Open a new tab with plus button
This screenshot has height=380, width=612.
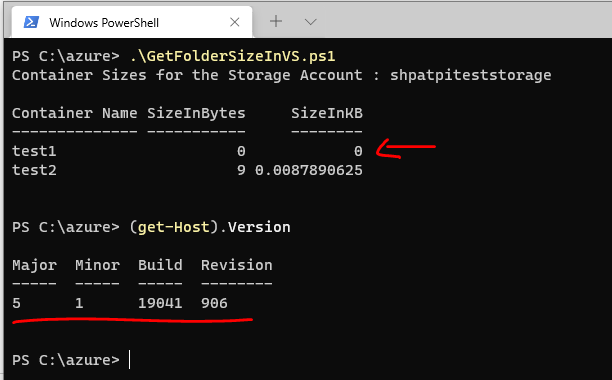[276, 21]
